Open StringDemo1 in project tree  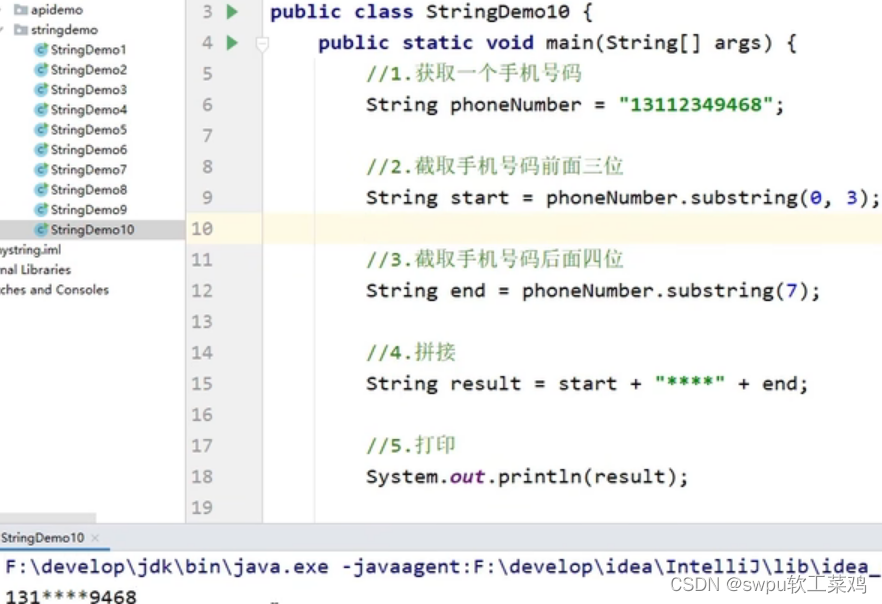88,50
